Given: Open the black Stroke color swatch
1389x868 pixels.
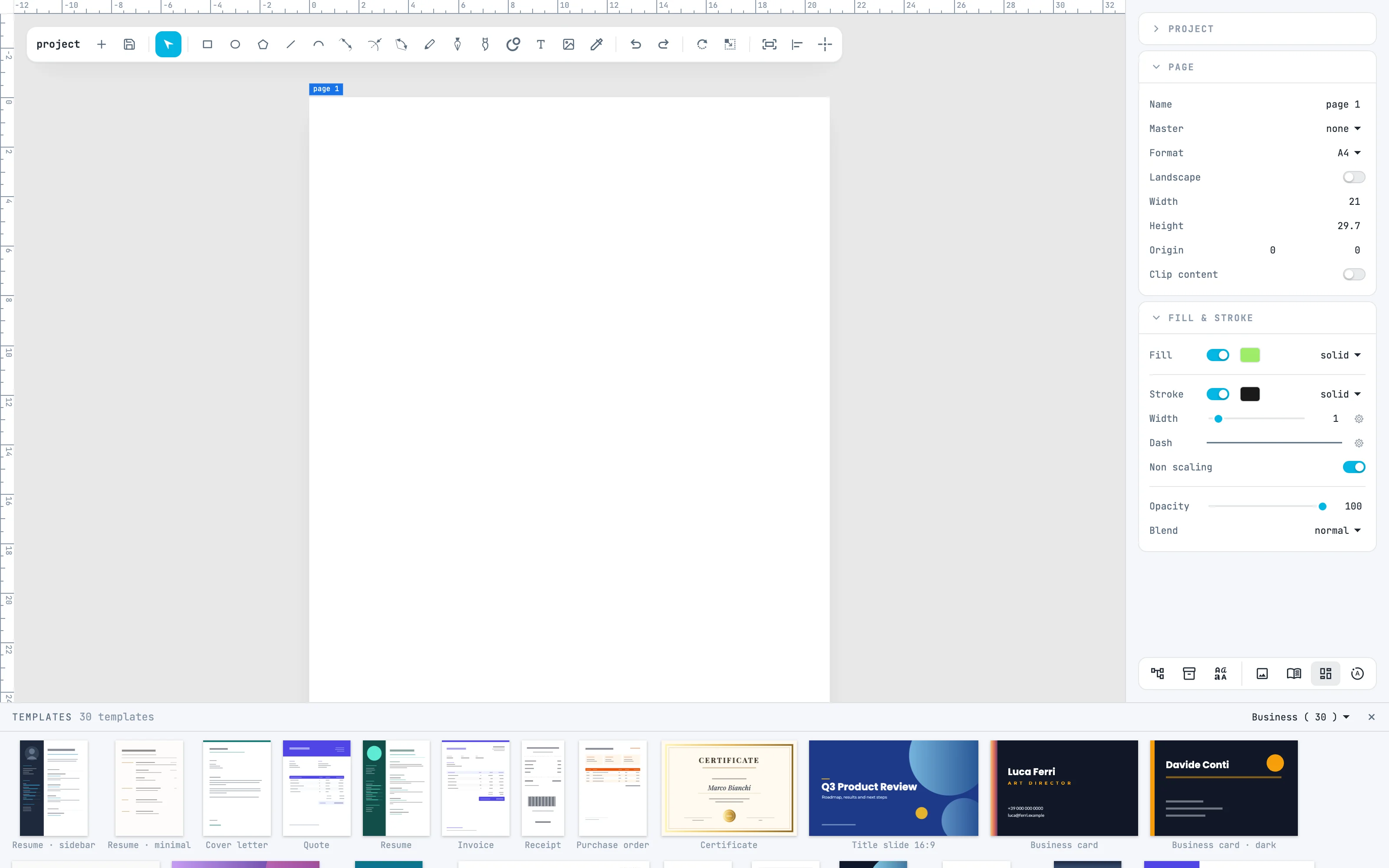Looking at the screenshot, I should [1250, 395].
